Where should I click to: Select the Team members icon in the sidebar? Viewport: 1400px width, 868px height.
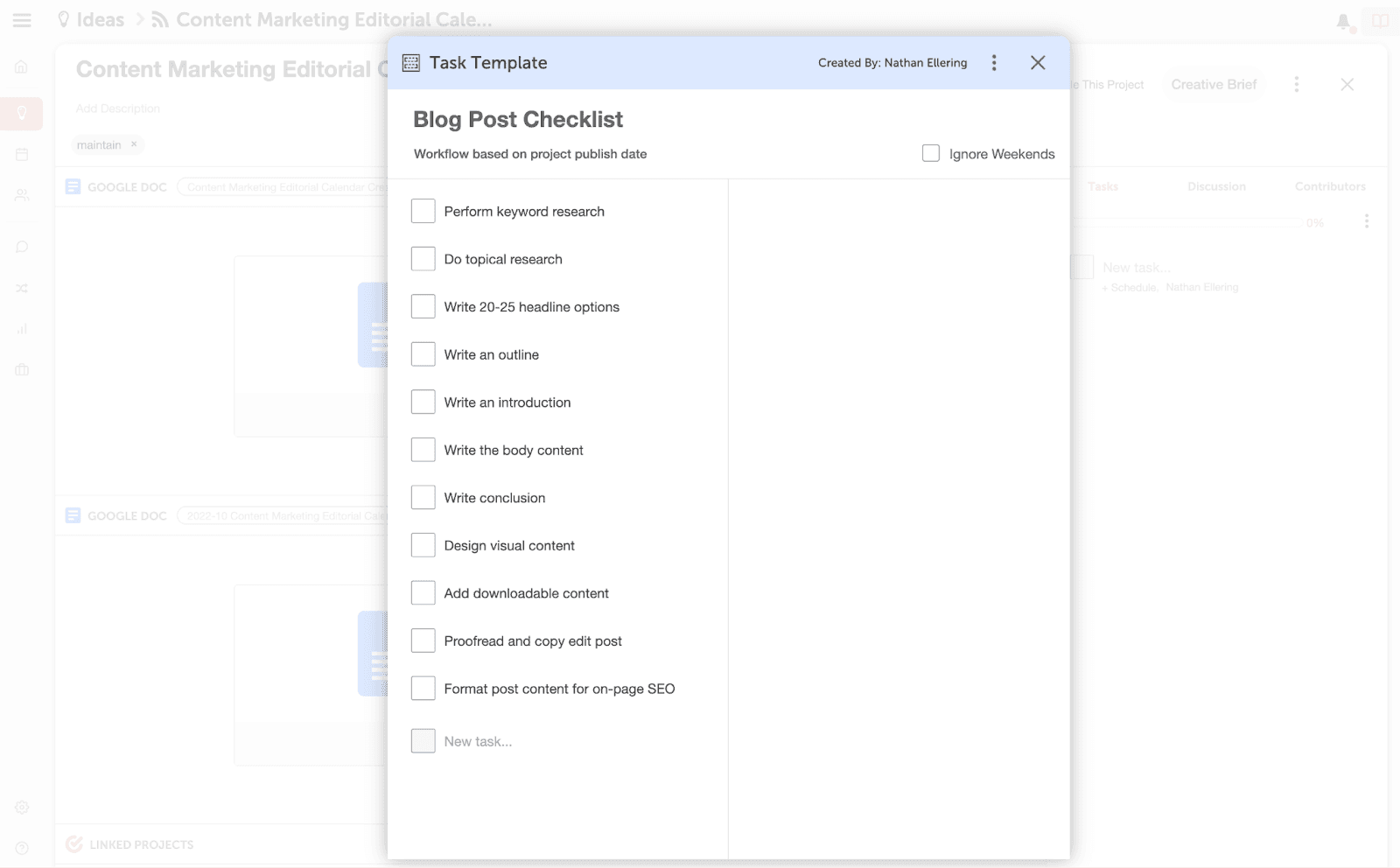pyautogui.click(x=21, y=195)
